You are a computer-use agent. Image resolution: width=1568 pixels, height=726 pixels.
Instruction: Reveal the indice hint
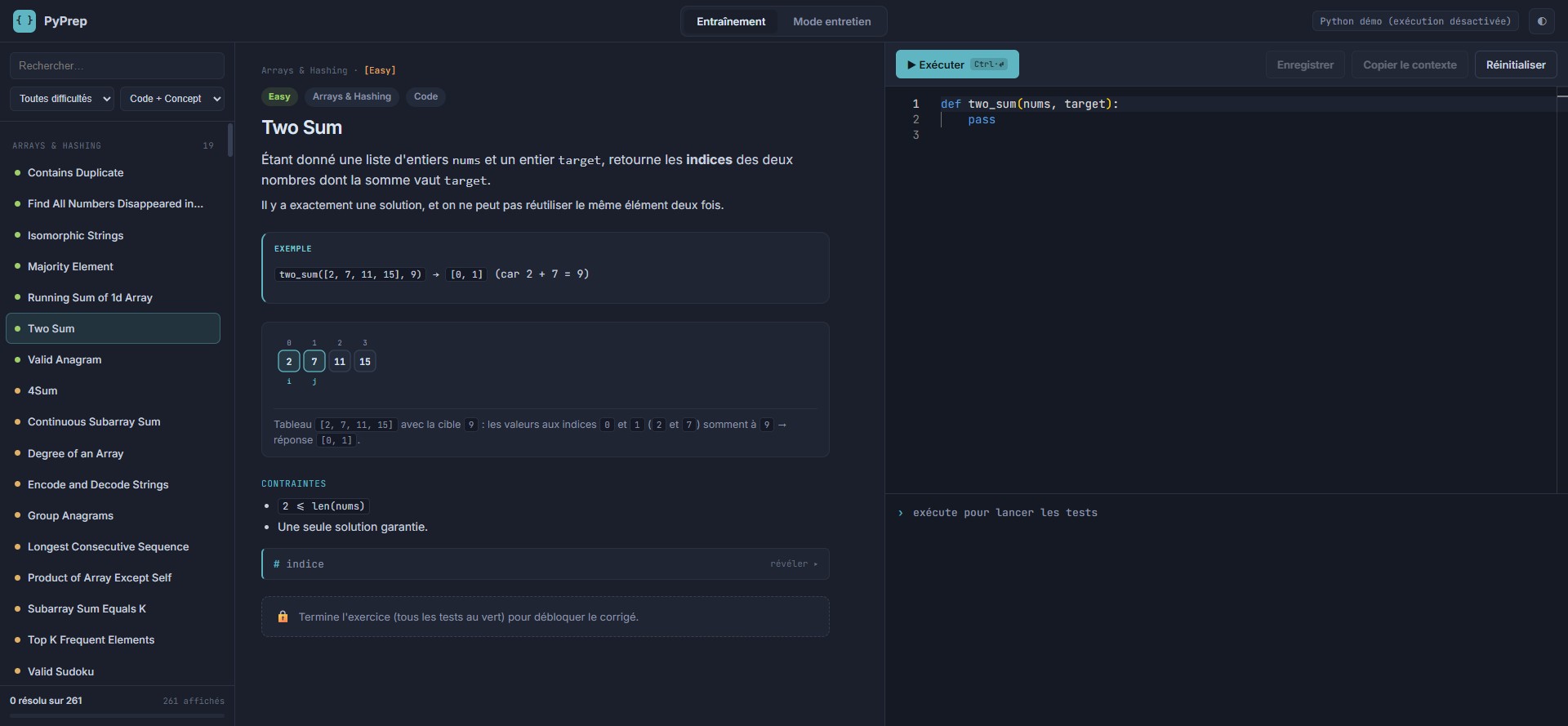click(546, 564)
